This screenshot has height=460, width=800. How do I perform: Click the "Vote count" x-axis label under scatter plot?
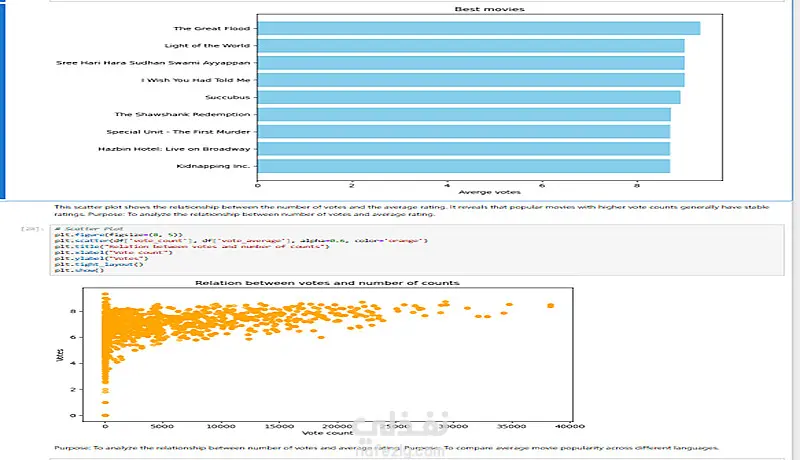[327, 433]
